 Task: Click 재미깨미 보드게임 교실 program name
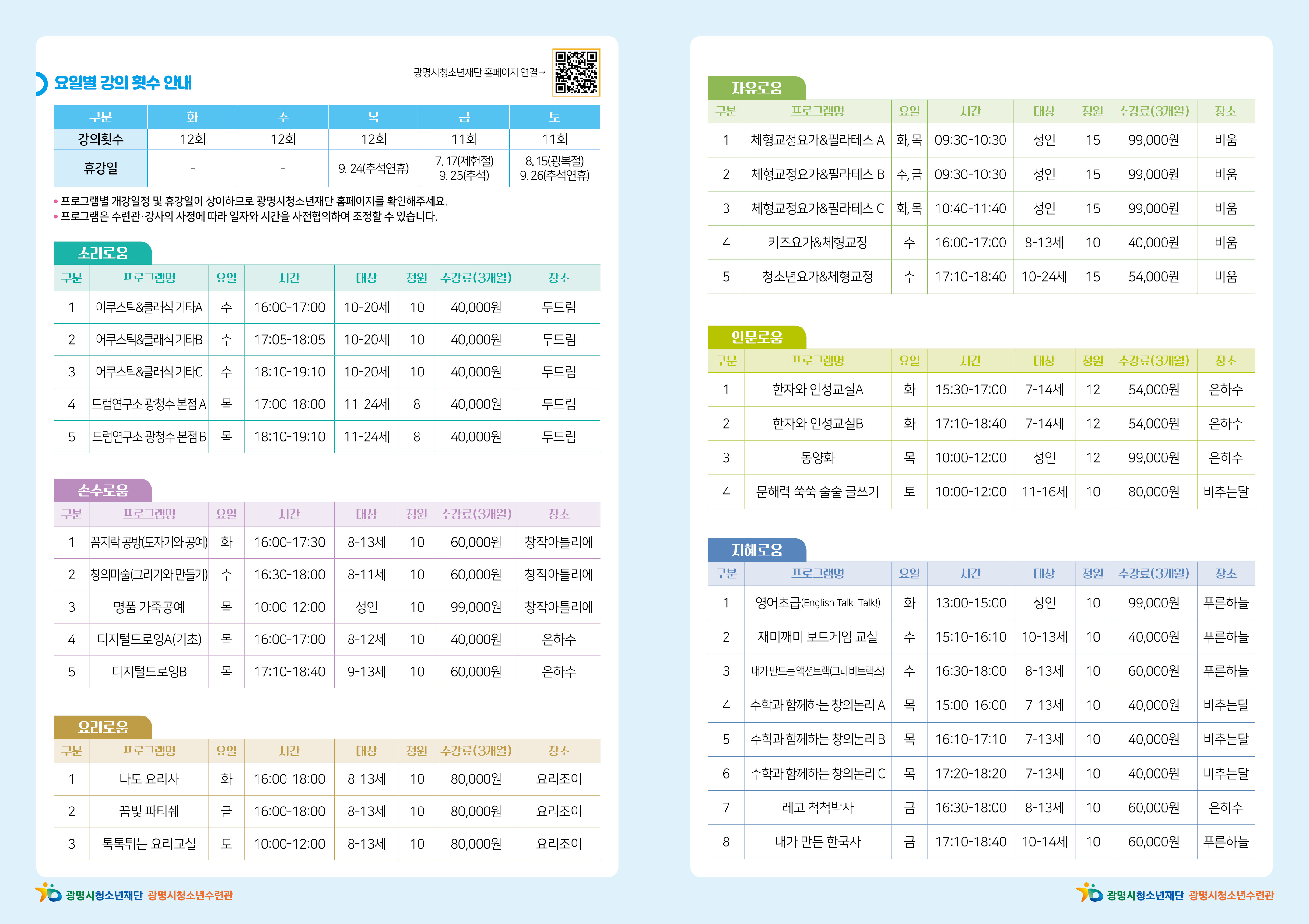[x=818, y=637]
